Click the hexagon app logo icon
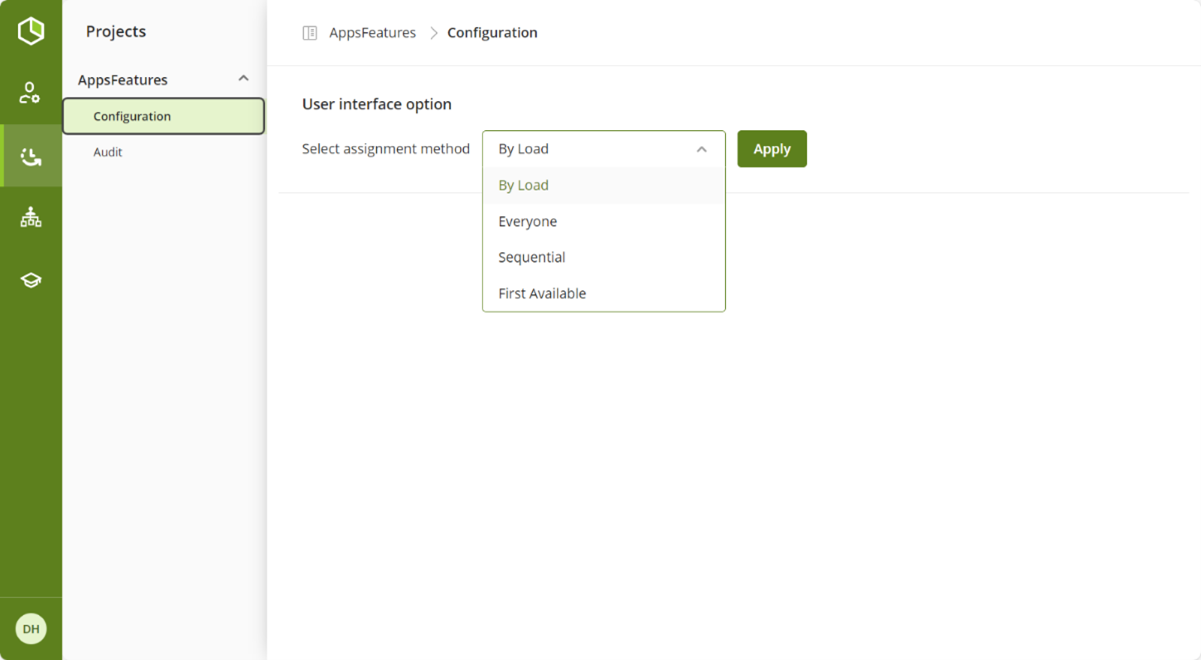The image size is (1201, 660). click(x=31, y=31)
